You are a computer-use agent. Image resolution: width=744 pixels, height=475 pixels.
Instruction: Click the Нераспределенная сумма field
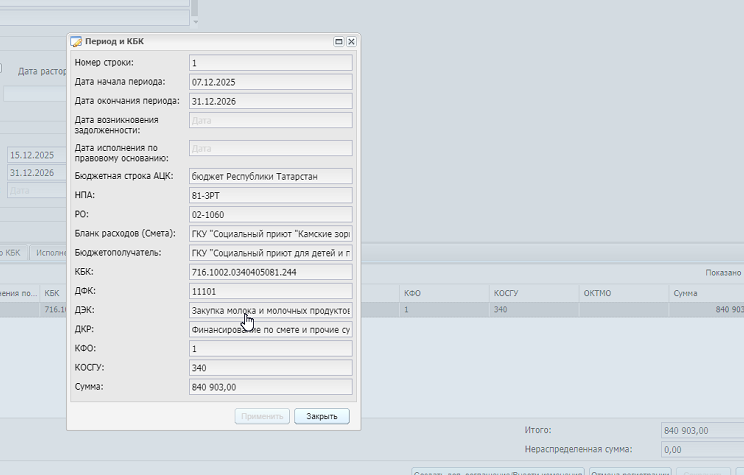(703, 449)
